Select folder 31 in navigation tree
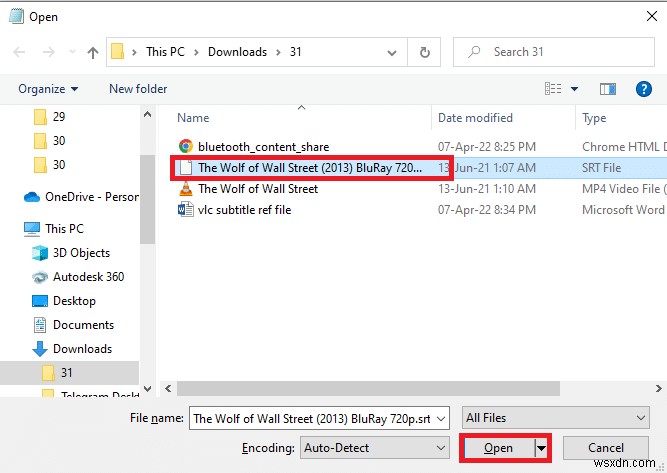 pyautogui.click(x=69, y=373)
